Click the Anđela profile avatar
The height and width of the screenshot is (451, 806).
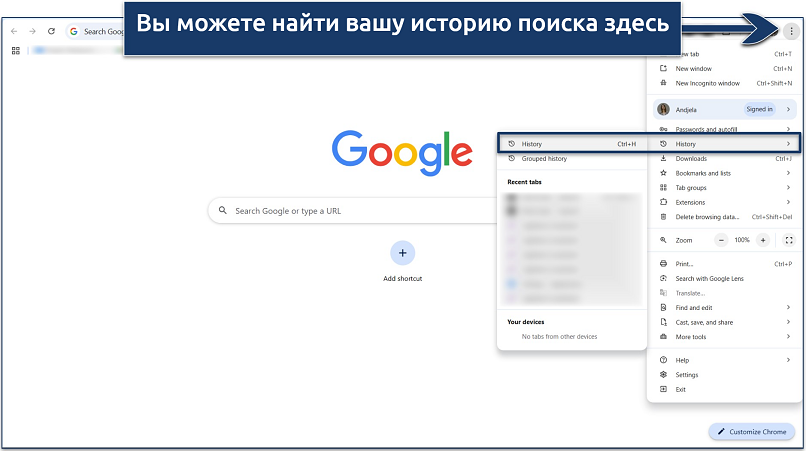[664, 109]
